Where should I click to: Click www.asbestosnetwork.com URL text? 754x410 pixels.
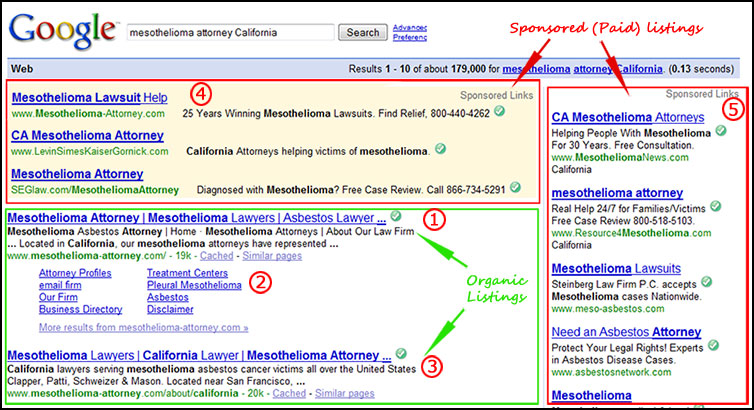pos(611,372)
